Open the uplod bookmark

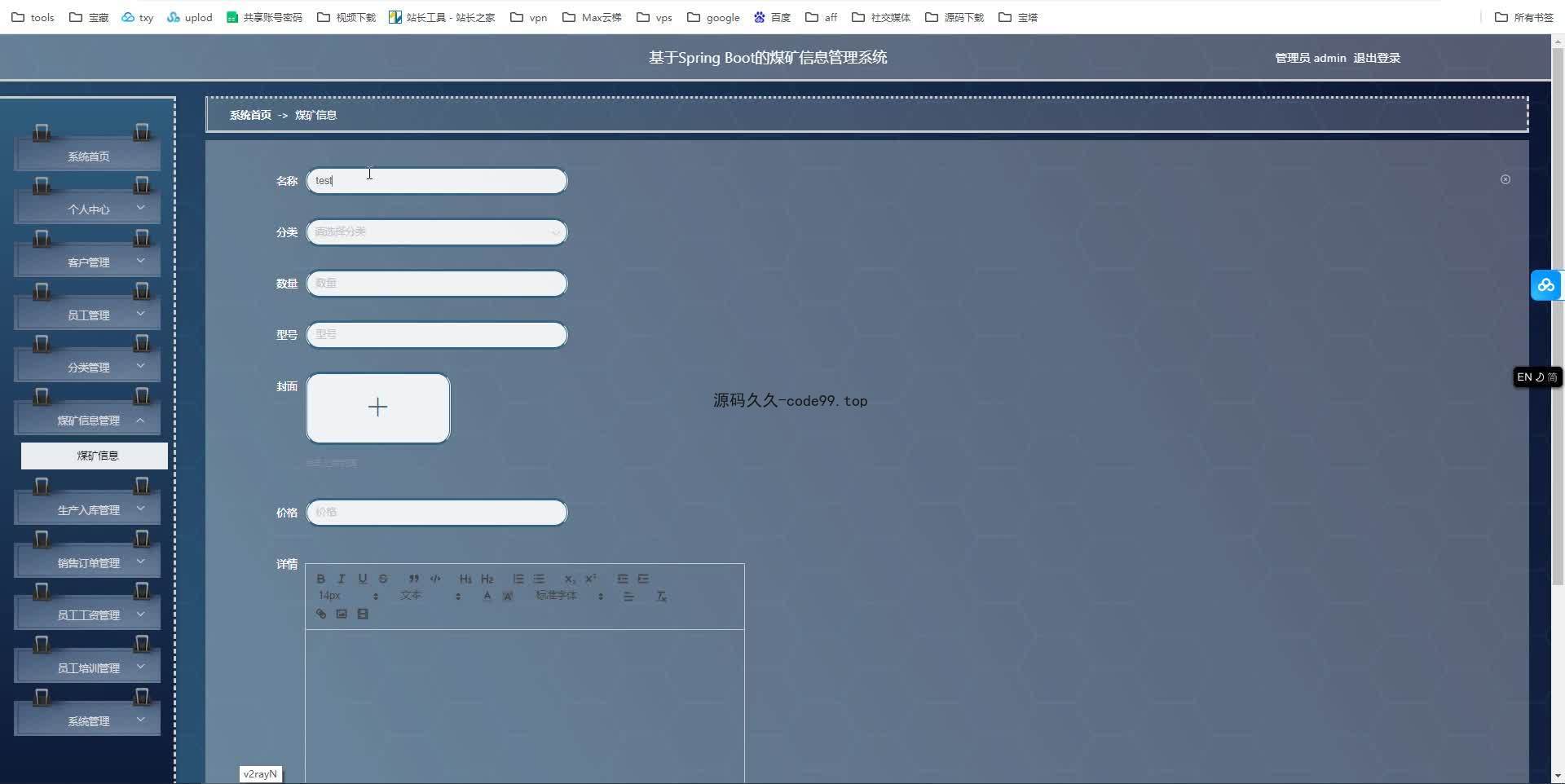tap(189, 17)
